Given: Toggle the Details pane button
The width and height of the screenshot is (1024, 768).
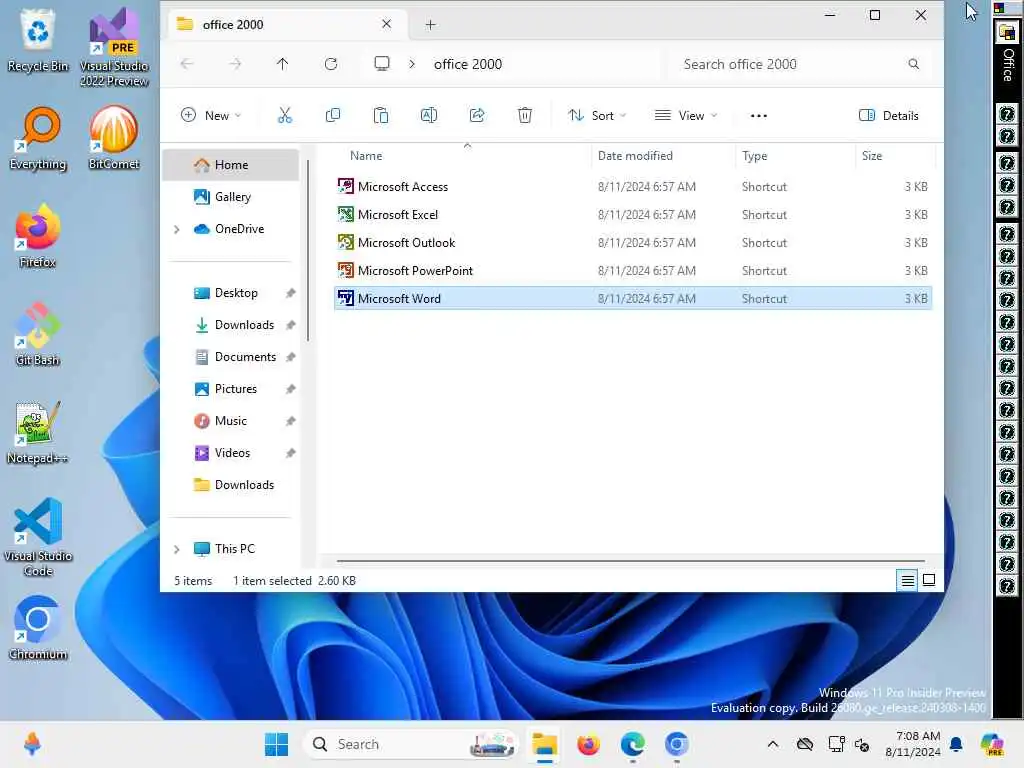Looking at the screenshot, I should pos(888,116).
